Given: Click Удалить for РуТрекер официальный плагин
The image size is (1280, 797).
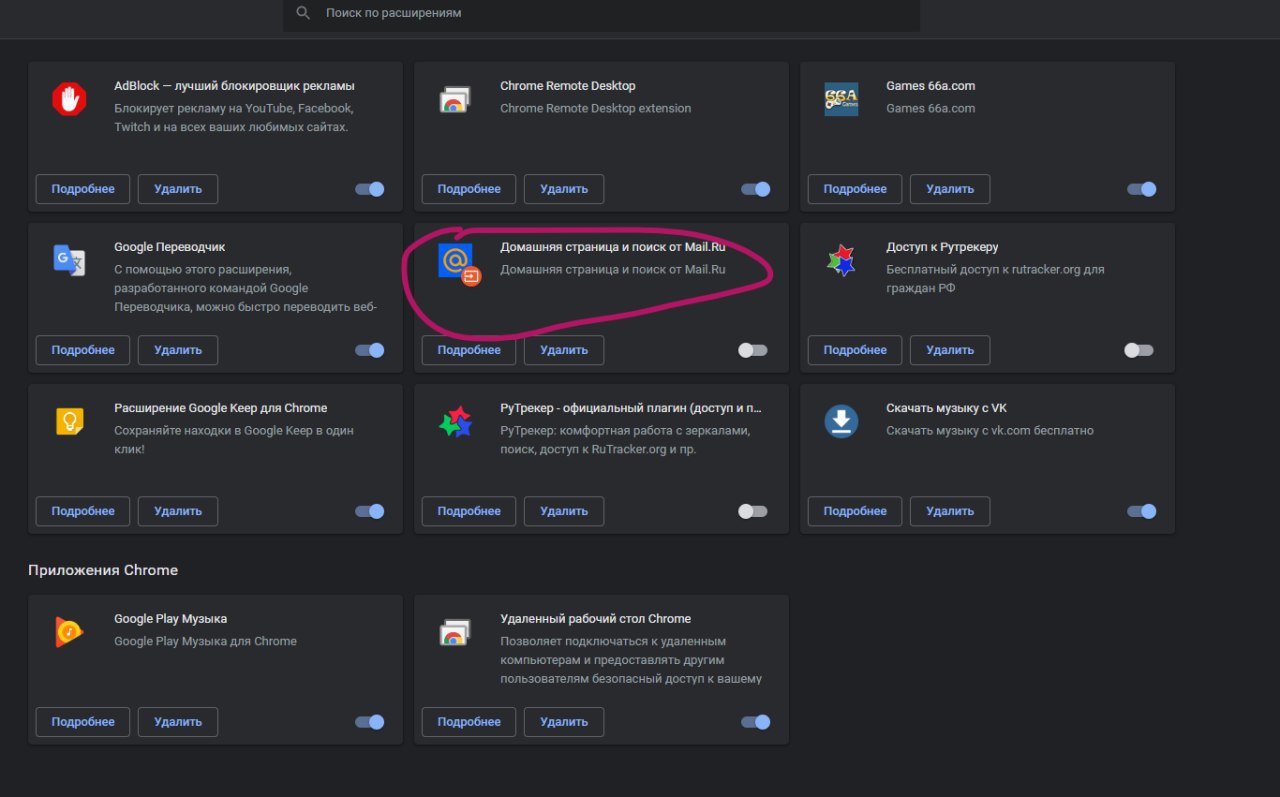Looking at the screenshot, I should pyautogui.click(x=564, y=511).
